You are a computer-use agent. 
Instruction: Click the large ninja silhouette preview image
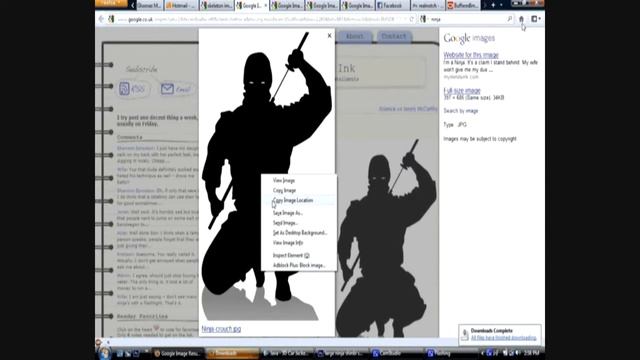pos(267,176)
